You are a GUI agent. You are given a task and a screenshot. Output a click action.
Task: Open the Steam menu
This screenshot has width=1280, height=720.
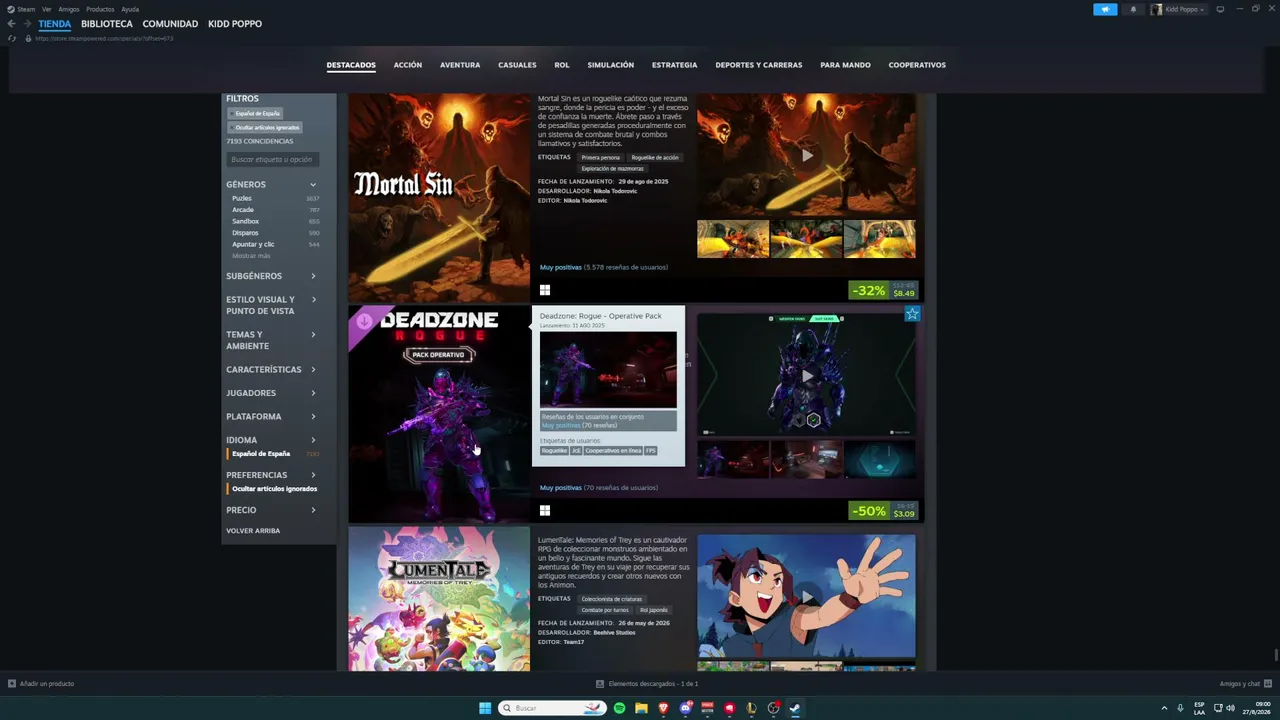(x=26, y=9)
